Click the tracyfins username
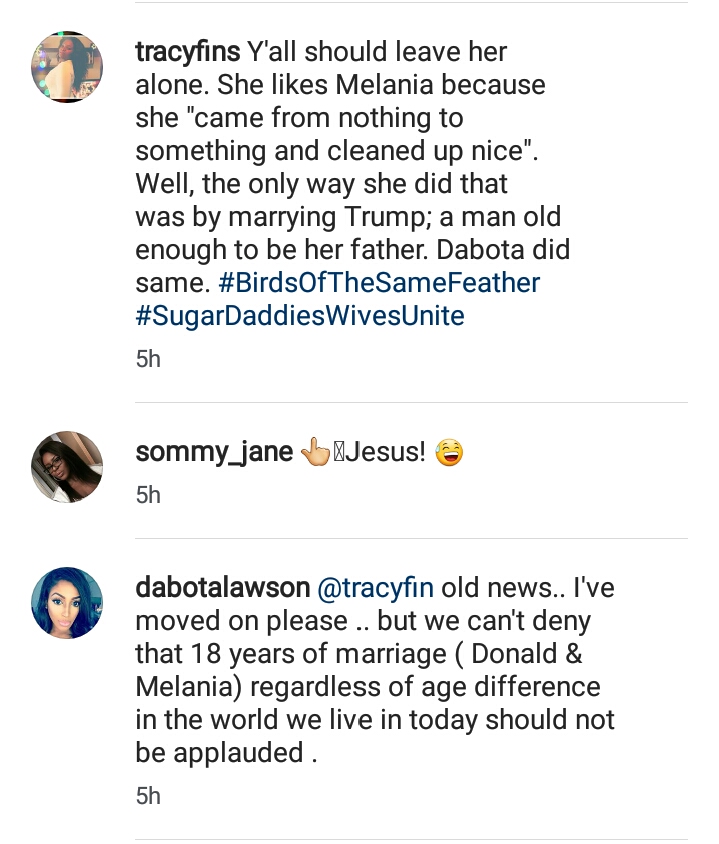Screen dimensions: 719x844 click(x=187, y=53)
